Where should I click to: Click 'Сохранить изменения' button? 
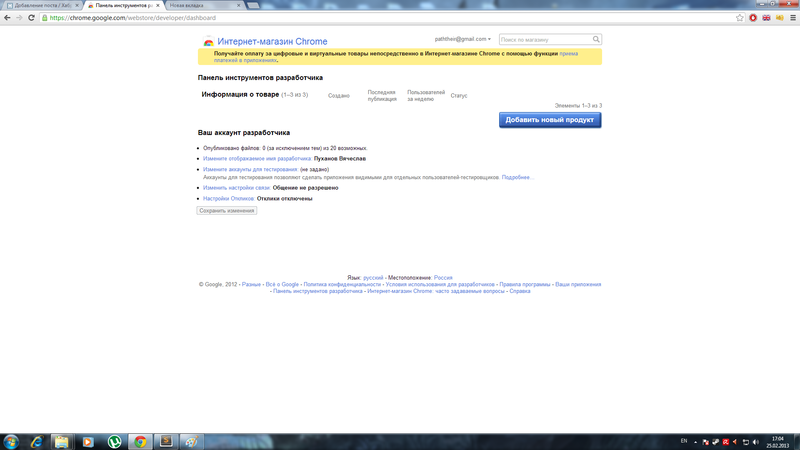pyautogui.click(x=227, y=211)
